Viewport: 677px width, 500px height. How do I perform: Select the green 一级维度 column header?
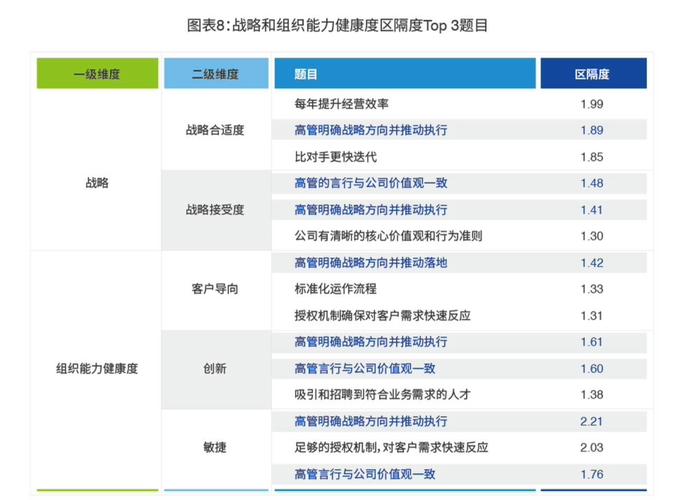tap(97, 74)
